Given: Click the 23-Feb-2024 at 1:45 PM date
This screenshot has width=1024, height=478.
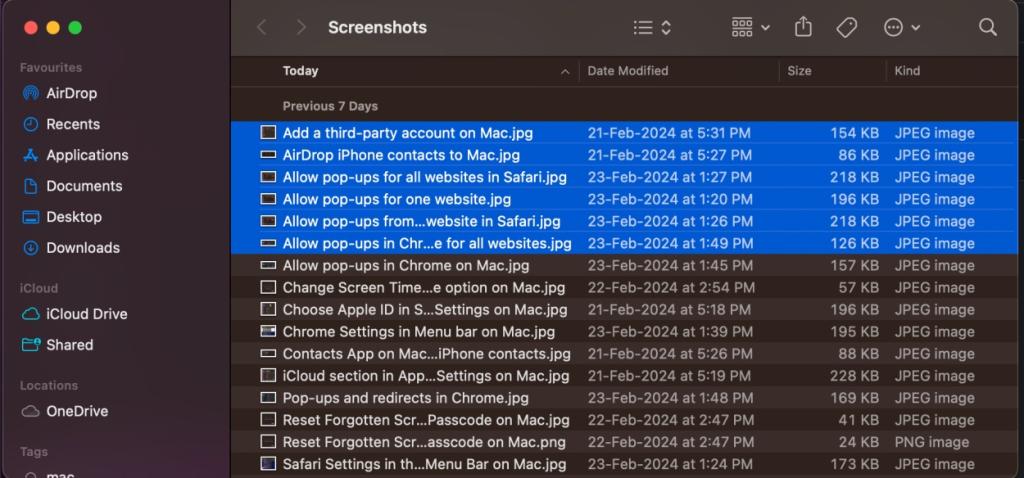Looking at the screenshot, I should coord(670,266).
